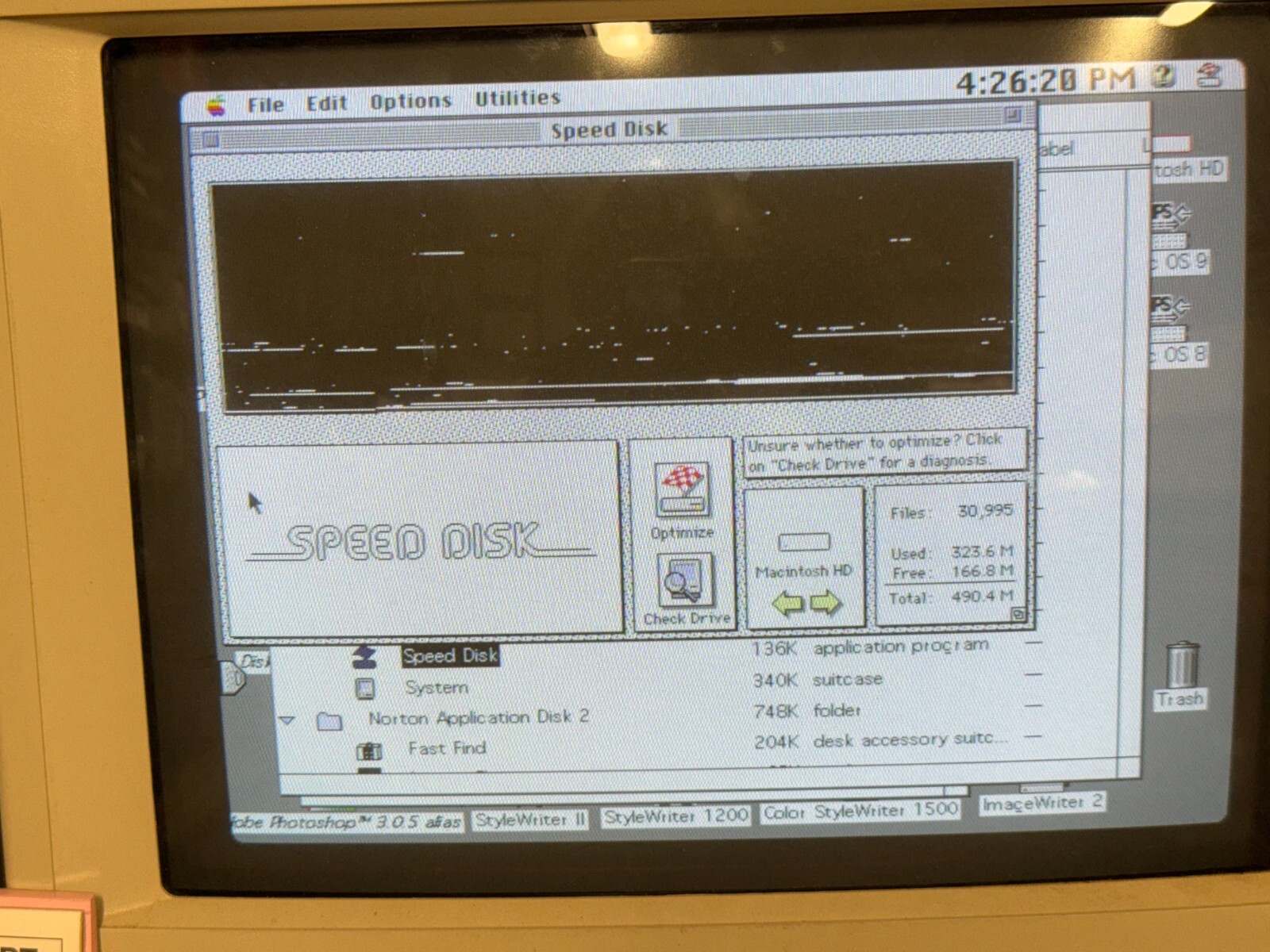Select the Fast Find desk accessory icon
Viewport: 1270px width, 952px height.
click(369, 750)
